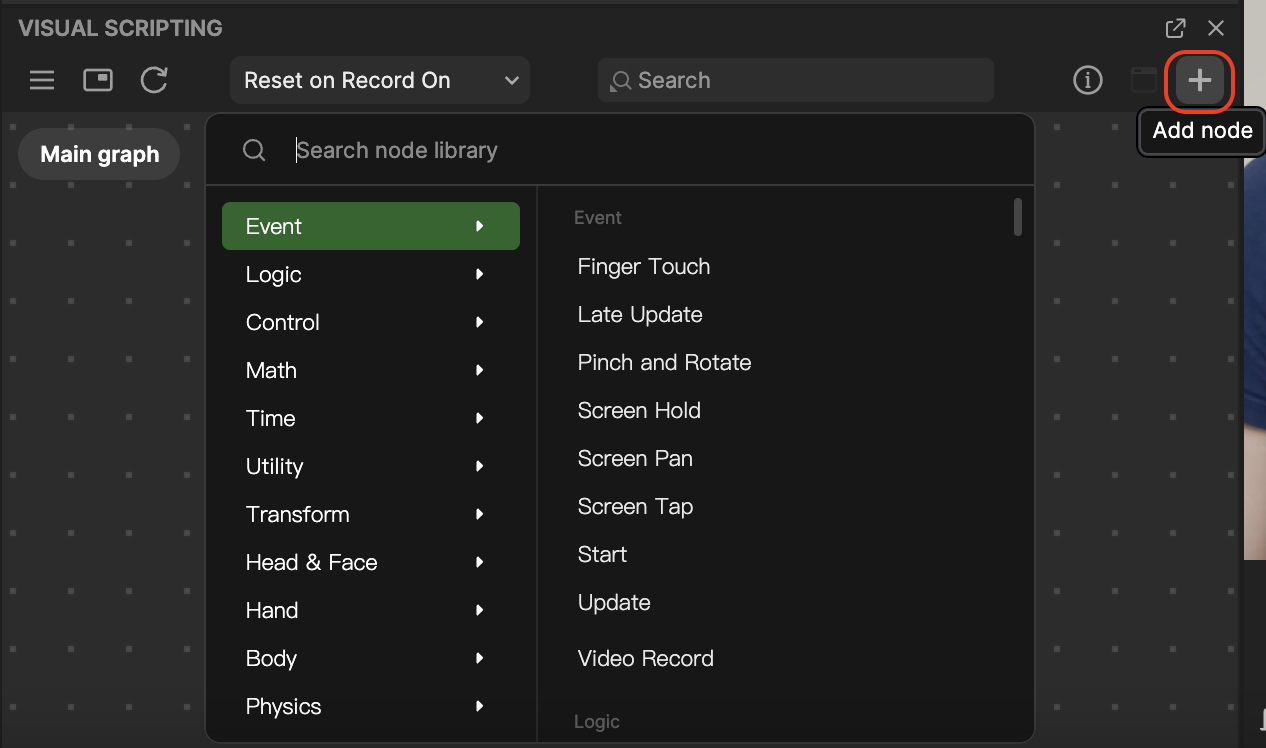Click the refresh graph icon

[x=154, y=80]
